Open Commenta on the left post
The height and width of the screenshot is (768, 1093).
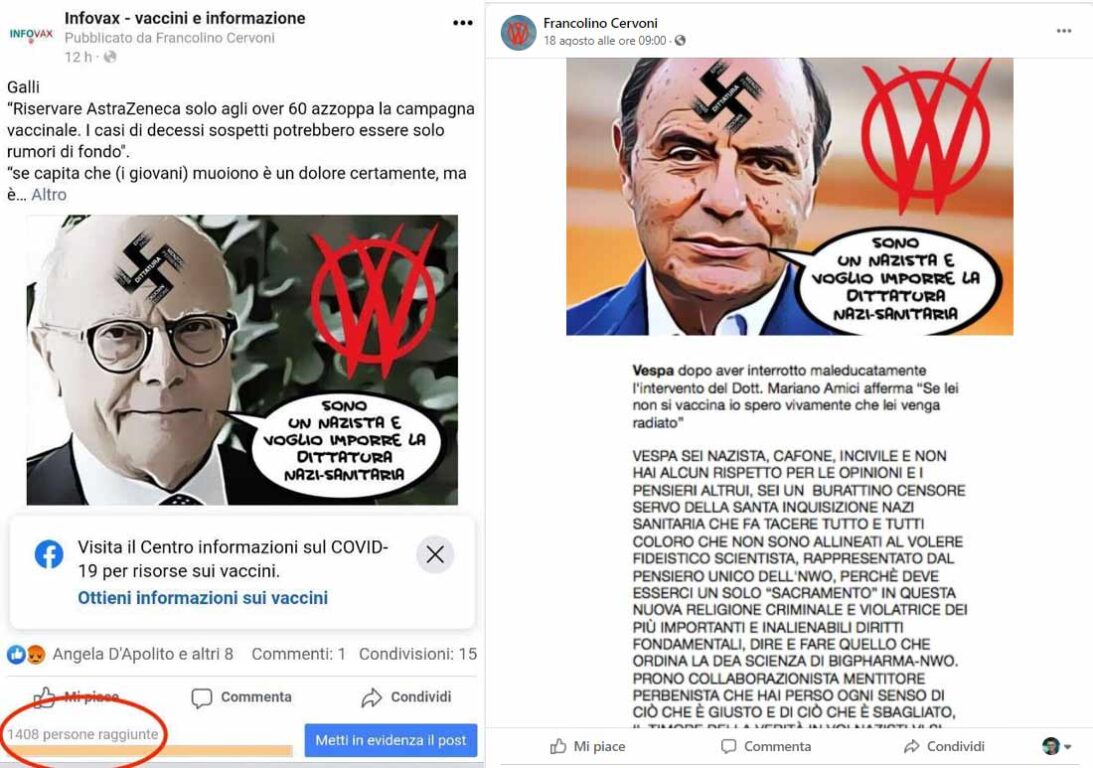click(242, 698)
